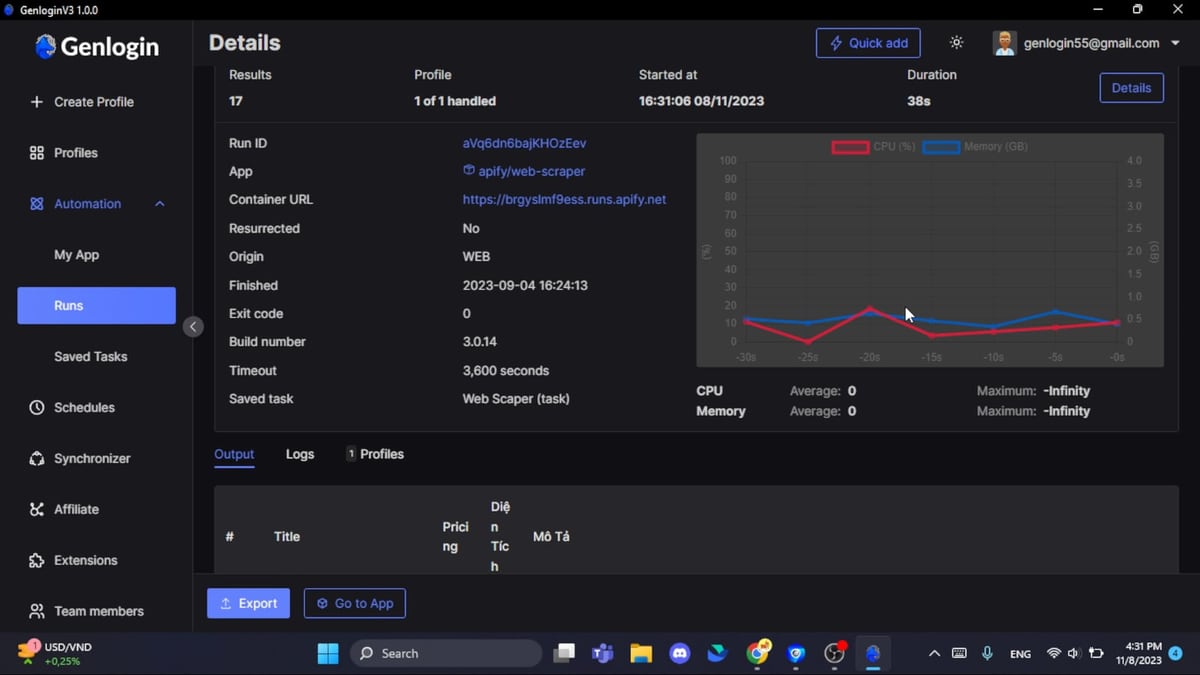Click the Extensions puzzle icon
Image resolution: width=1200 pixels, height=675 pixels.
click(37, 561)
